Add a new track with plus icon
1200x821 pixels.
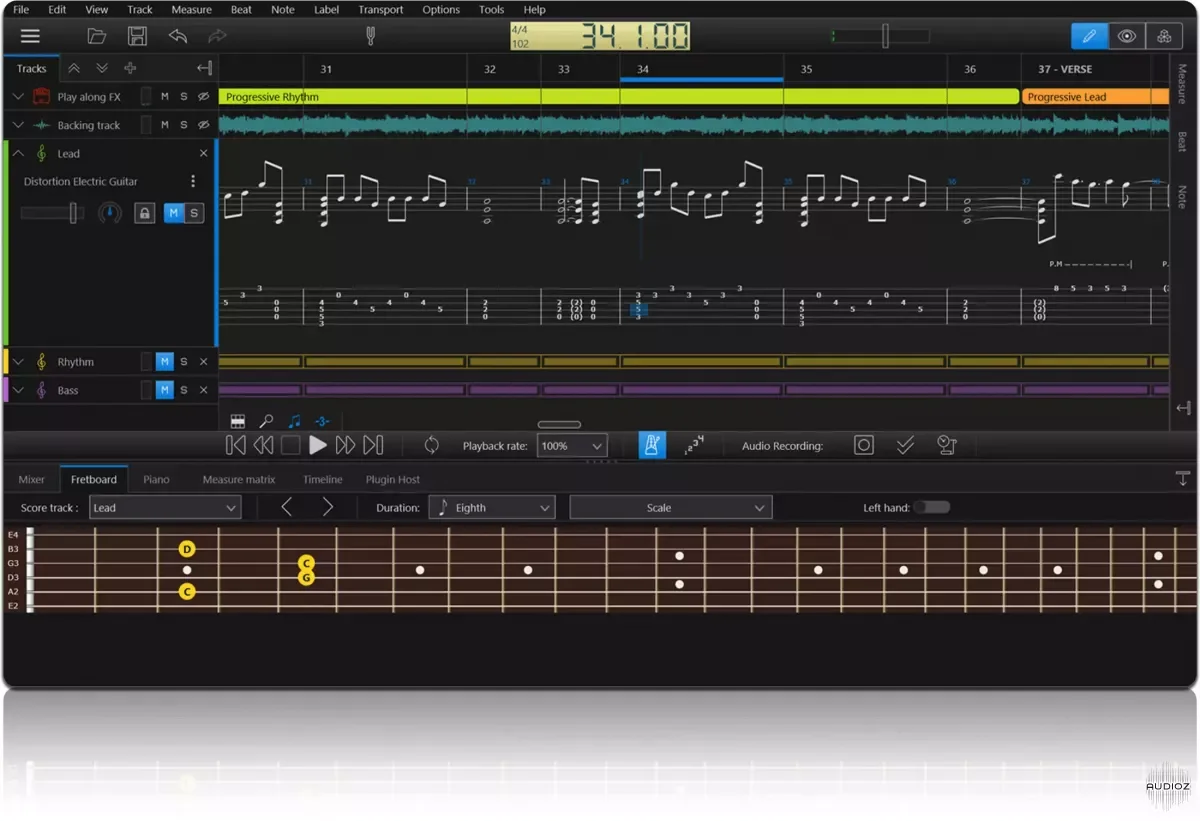(130, 68)
